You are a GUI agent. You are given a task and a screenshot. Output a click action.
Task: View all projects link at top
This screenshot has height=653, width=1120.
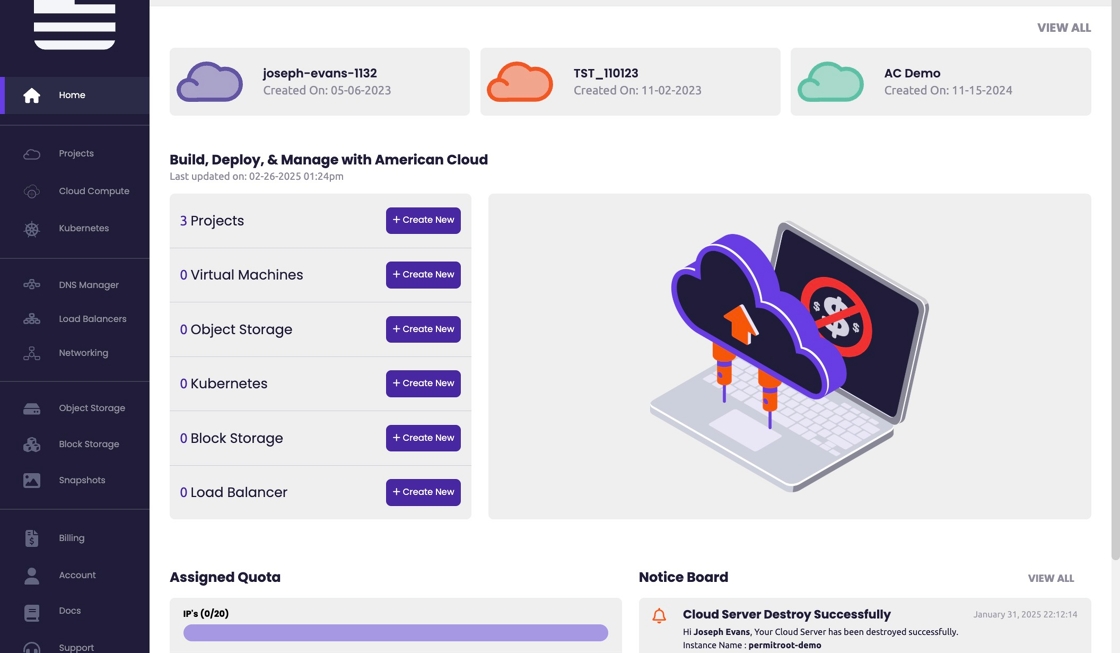point(1063,28)
